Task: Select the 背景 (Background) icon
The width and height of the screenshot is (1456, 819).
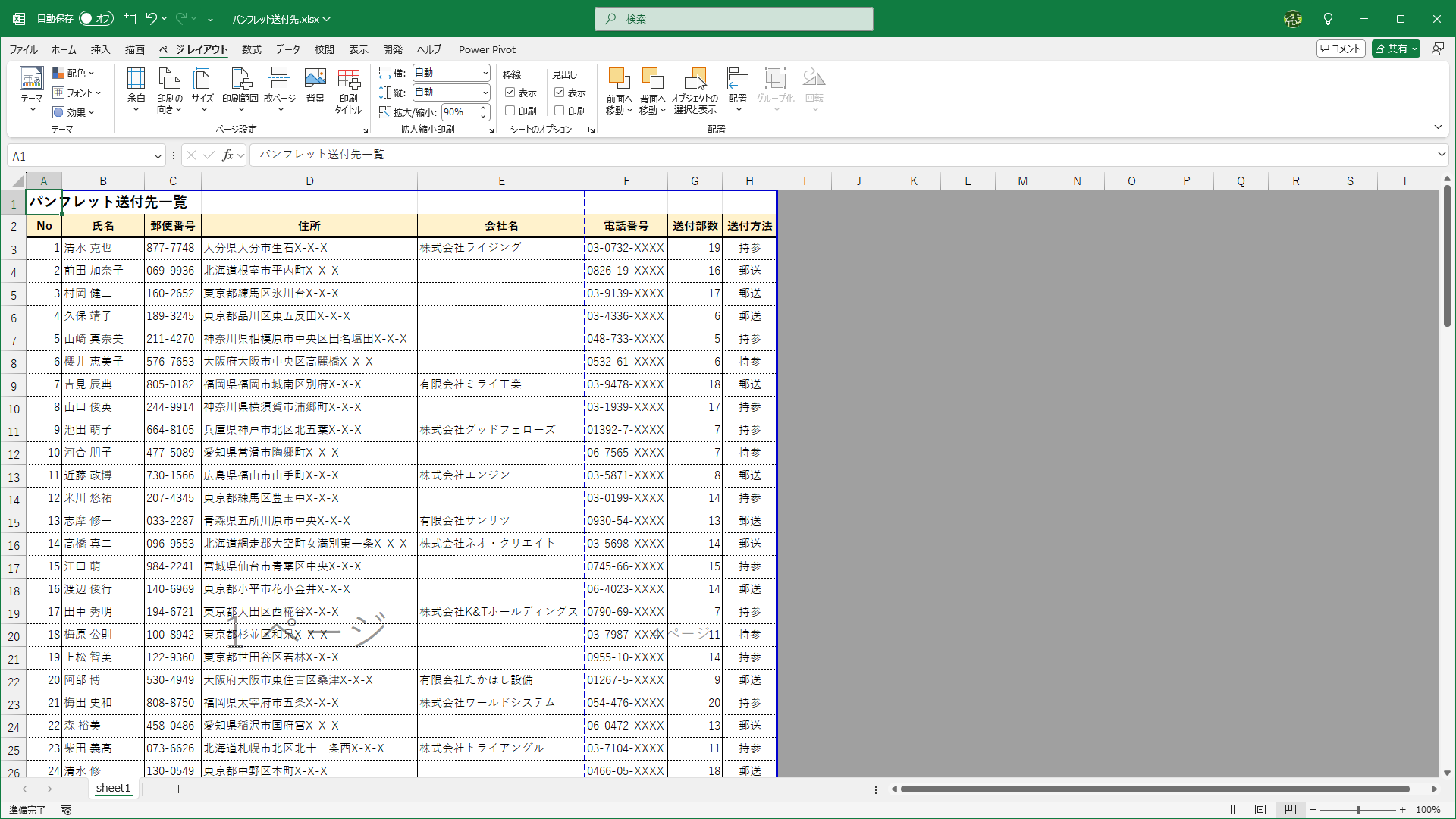Action: (x=314, y=87)
